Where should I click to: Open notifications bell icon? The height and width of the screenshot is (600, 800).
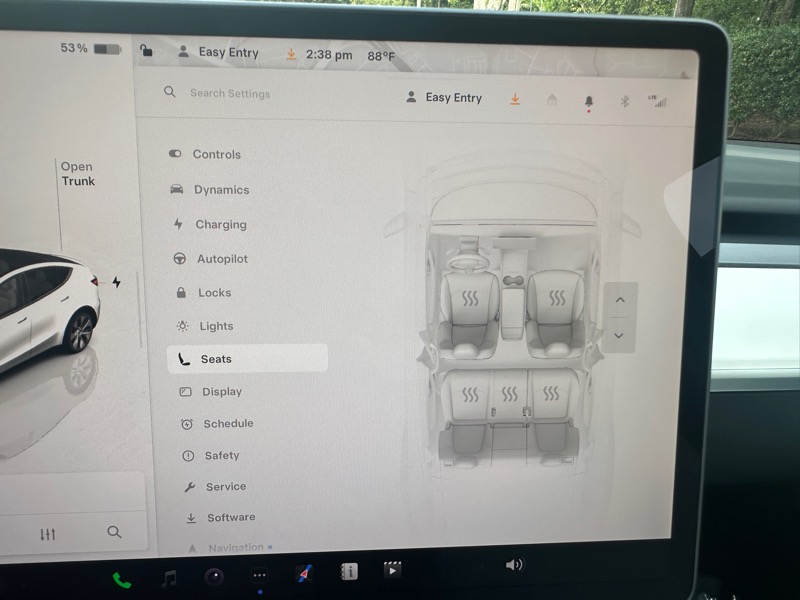588,100
